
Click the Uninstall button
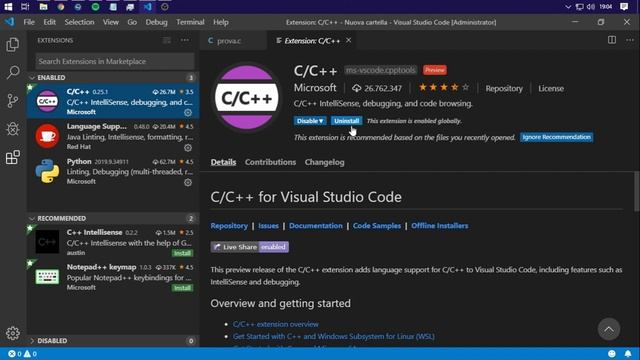(346, 121)
